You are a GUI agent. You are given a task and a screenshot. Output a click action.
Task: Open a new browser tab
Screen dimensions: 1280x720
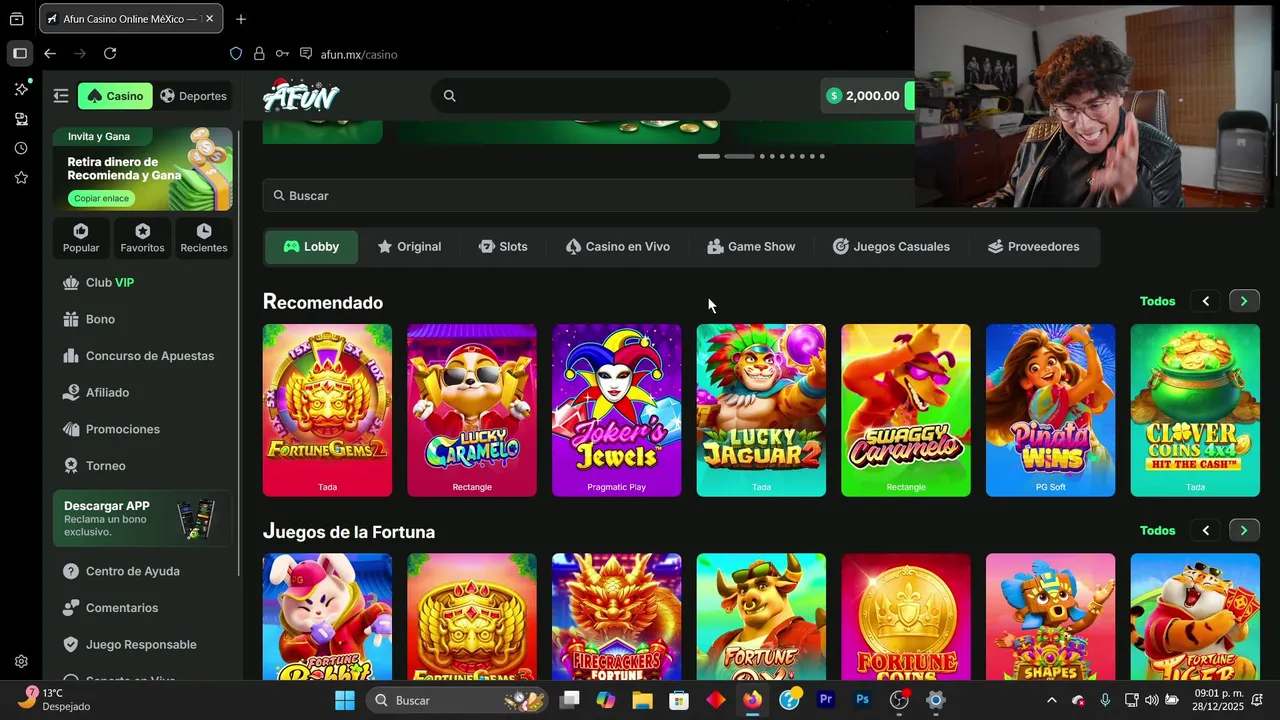click(241, 19)
